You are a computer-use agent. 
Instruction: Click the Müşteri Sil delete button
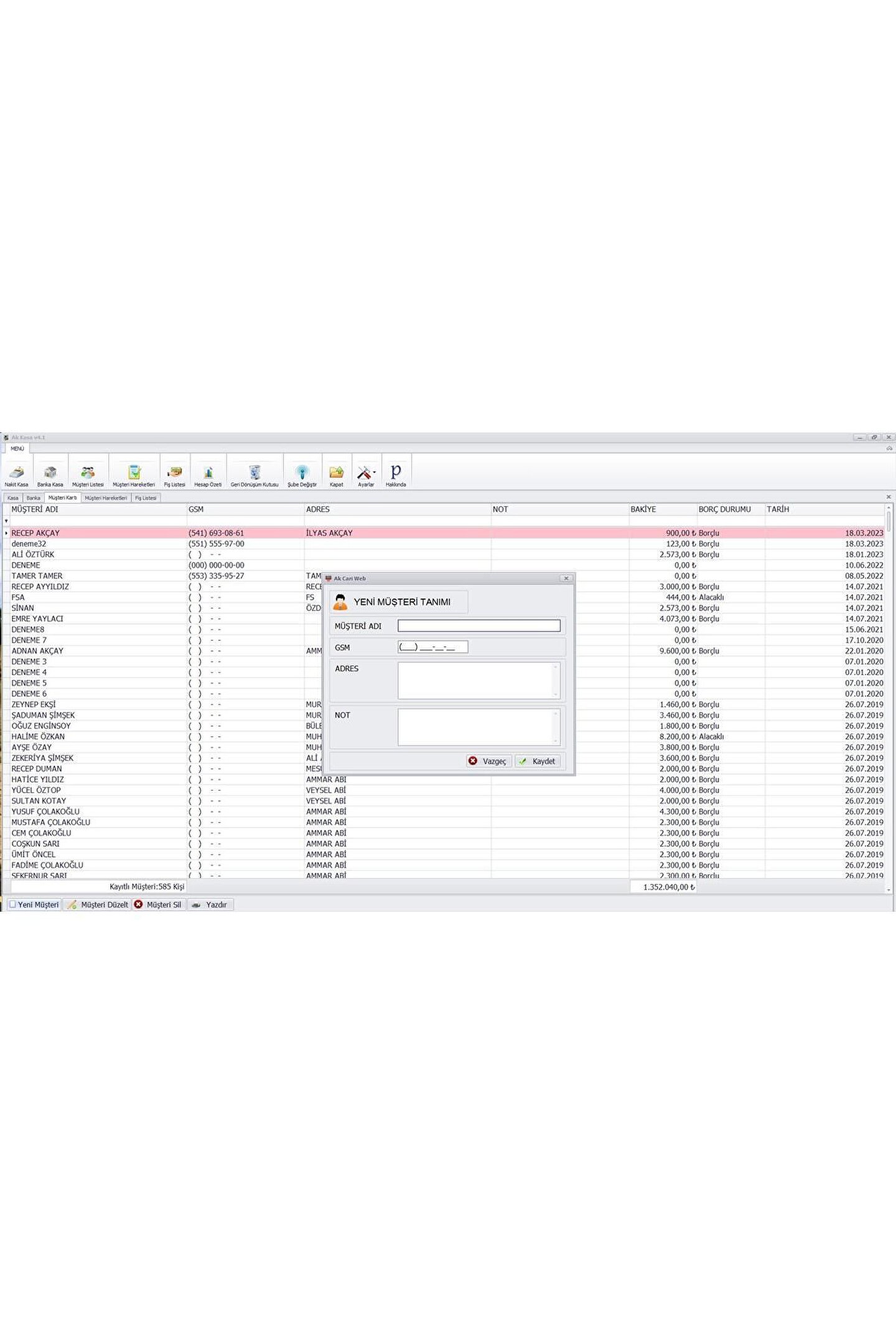[159, 905]
